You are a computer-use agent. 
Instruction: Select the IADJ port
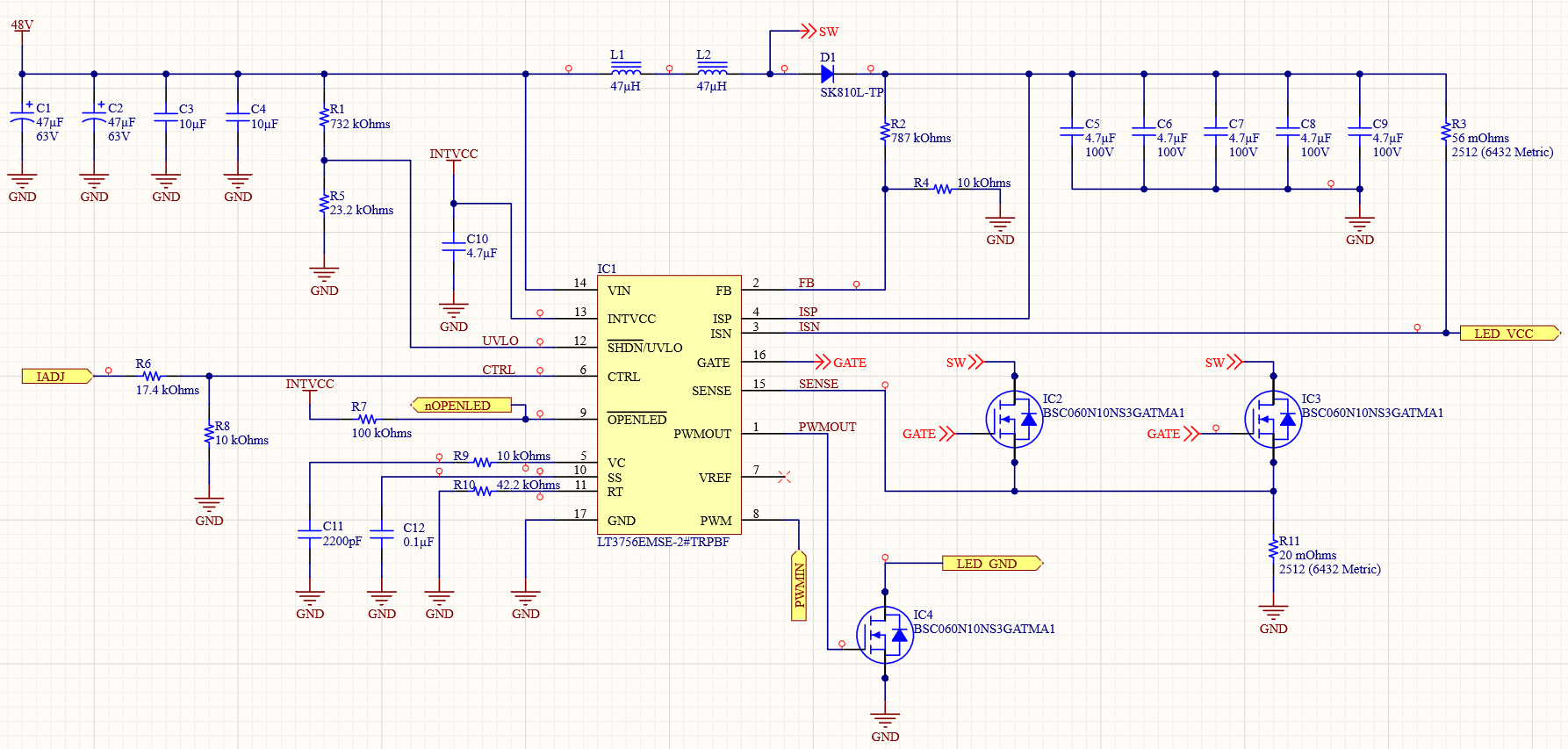57,377
